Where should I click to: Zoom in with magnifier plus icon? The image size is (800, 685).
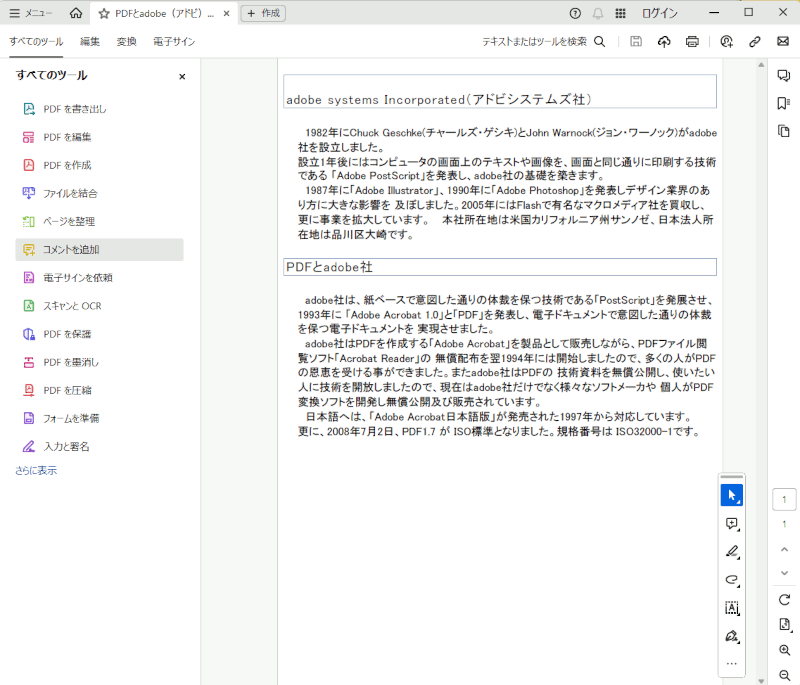click(785, 650)
